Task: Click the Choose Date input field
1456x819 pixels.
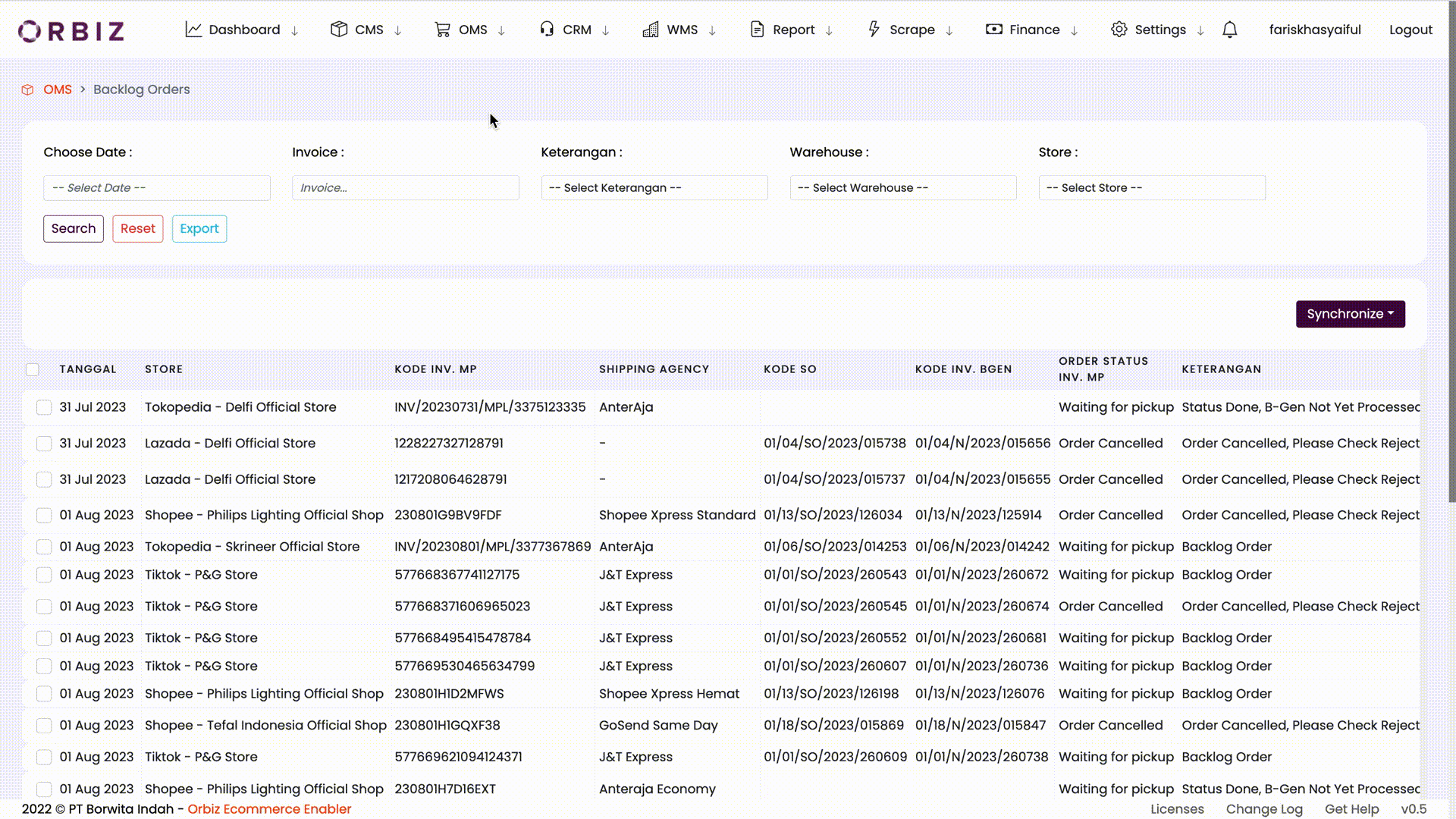Action: 157,188
